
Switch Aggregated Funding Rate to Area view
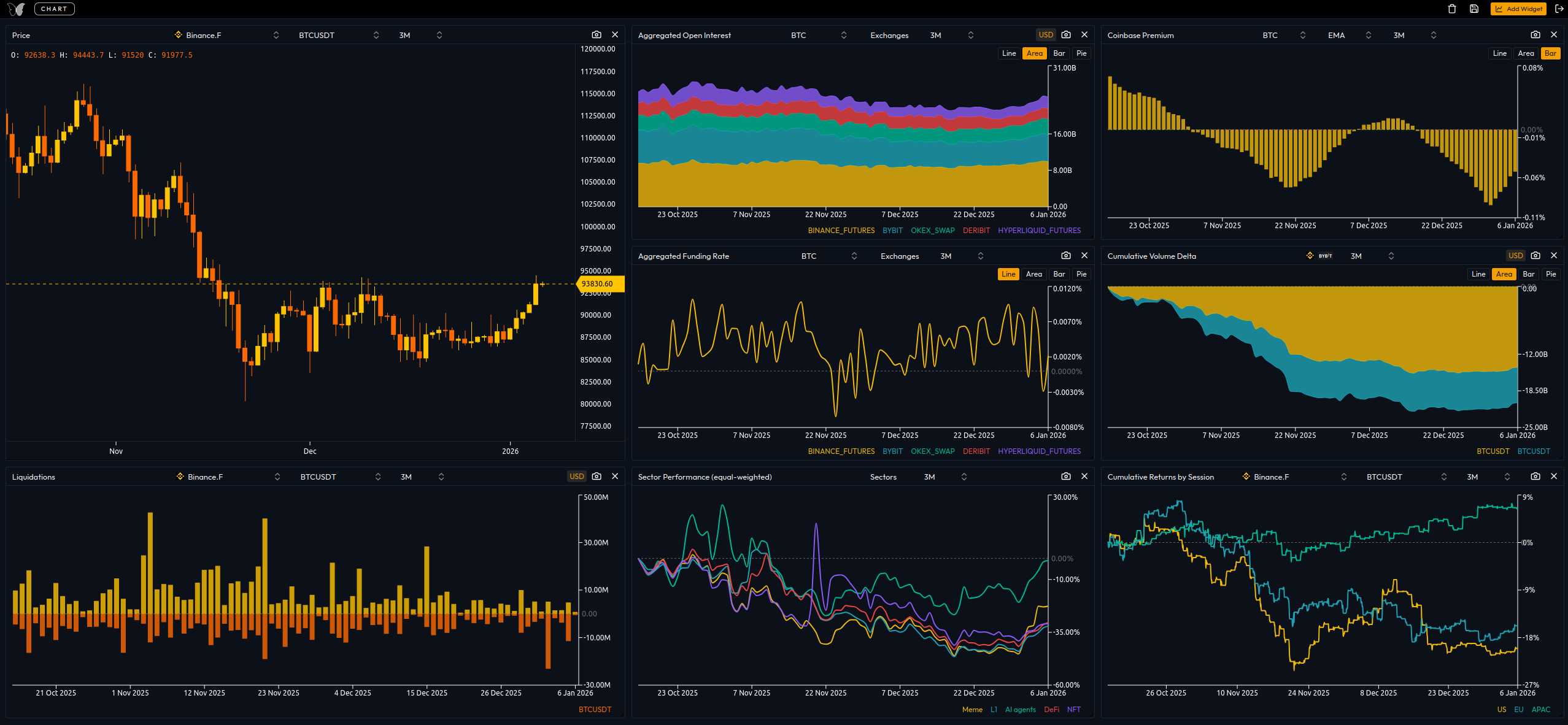(x=1033, y=274)
